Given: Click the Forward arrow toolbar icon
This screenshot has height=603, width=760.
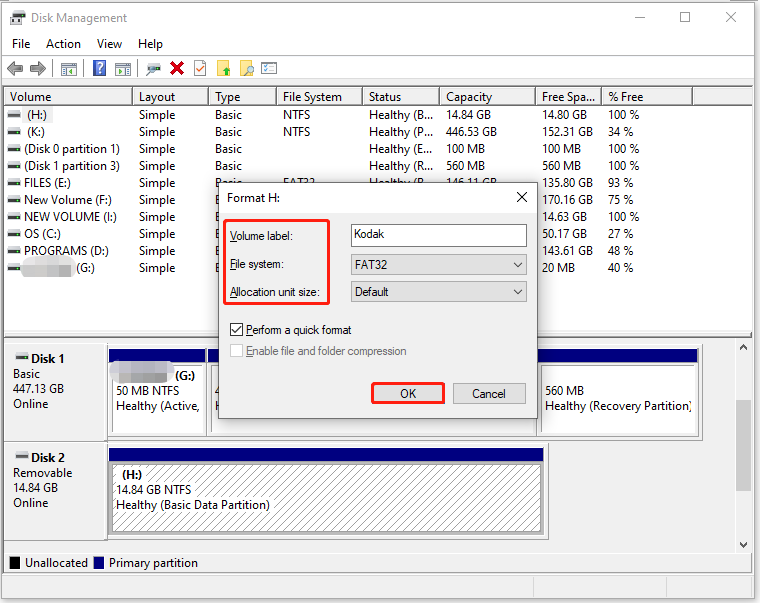Looking at the screenshot, I should tap(38, 68).
